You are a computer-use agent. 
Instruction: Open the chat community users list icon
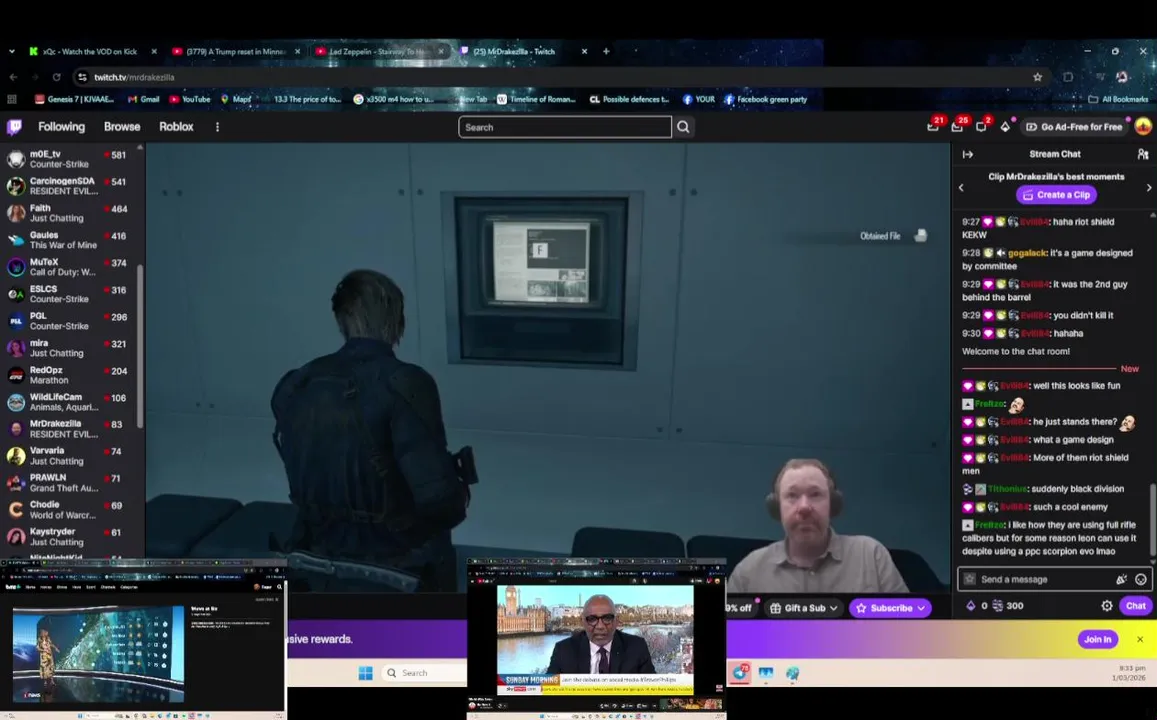(1143, 154)
